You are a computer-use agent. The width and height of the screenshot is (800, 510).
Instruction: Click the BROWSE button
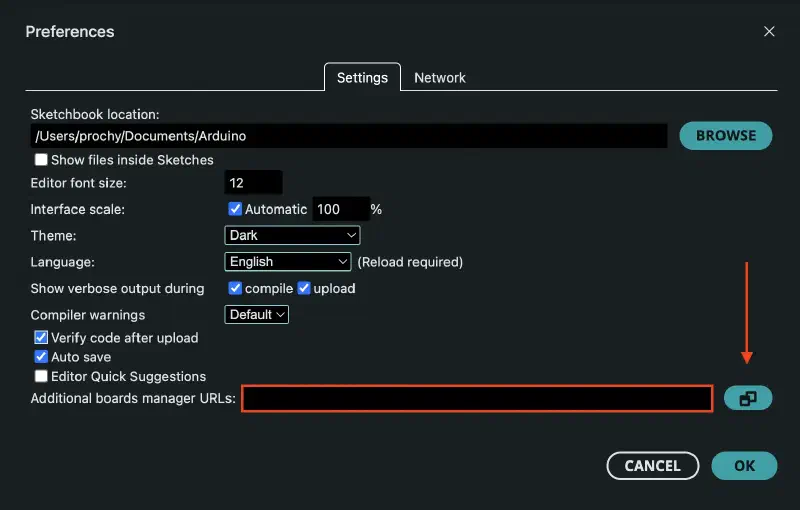(x=726, y=136)
